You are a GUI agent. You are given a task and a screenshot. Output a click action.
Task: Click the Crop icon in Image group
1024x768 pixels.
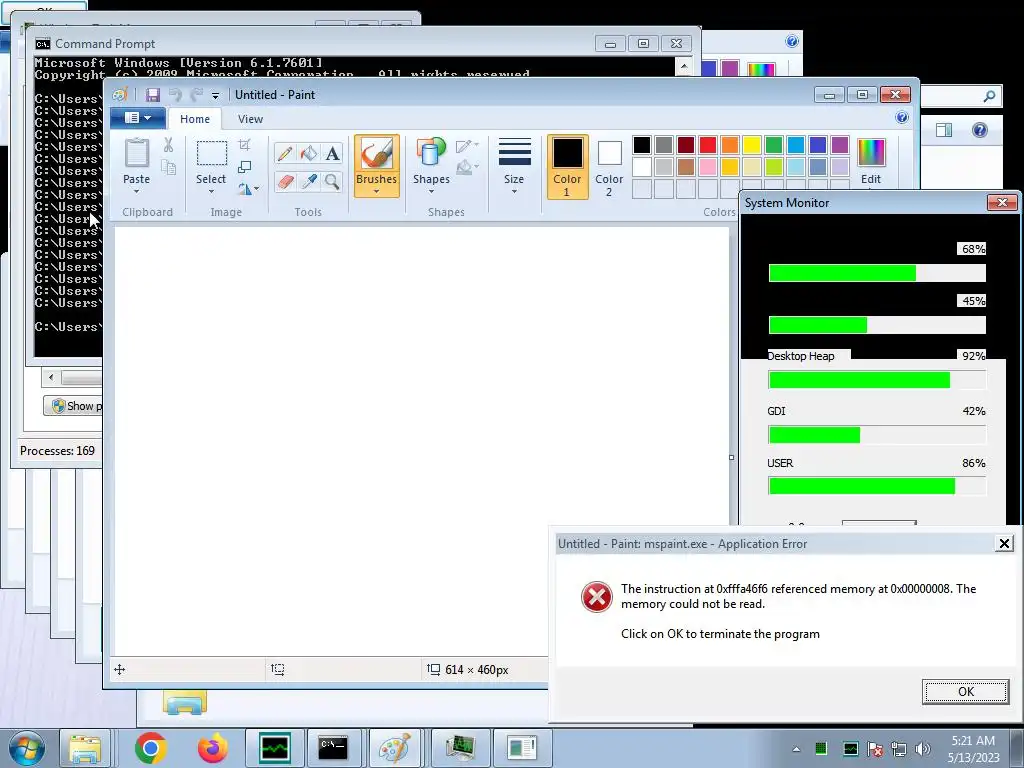[x=245, y=145]
